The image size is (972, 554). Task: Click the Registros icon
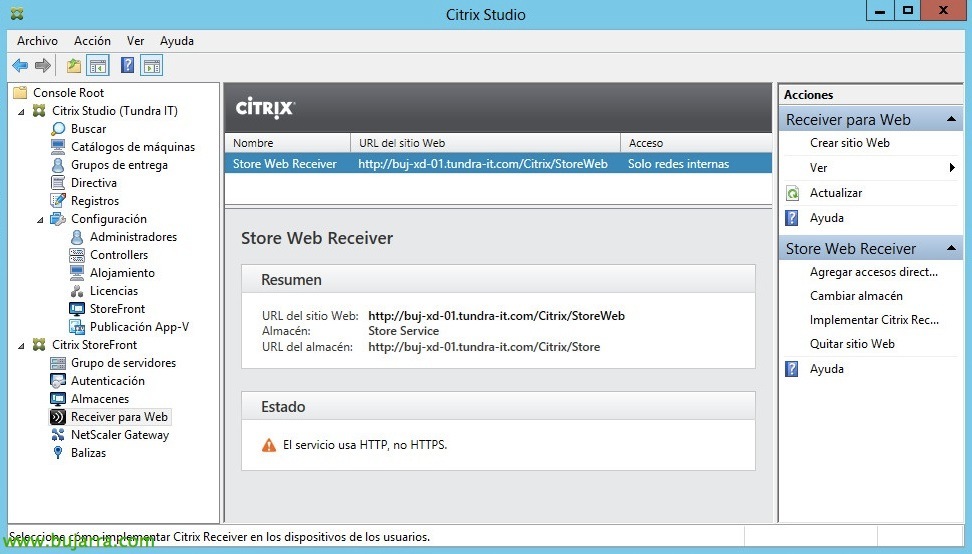click(58, 201)
